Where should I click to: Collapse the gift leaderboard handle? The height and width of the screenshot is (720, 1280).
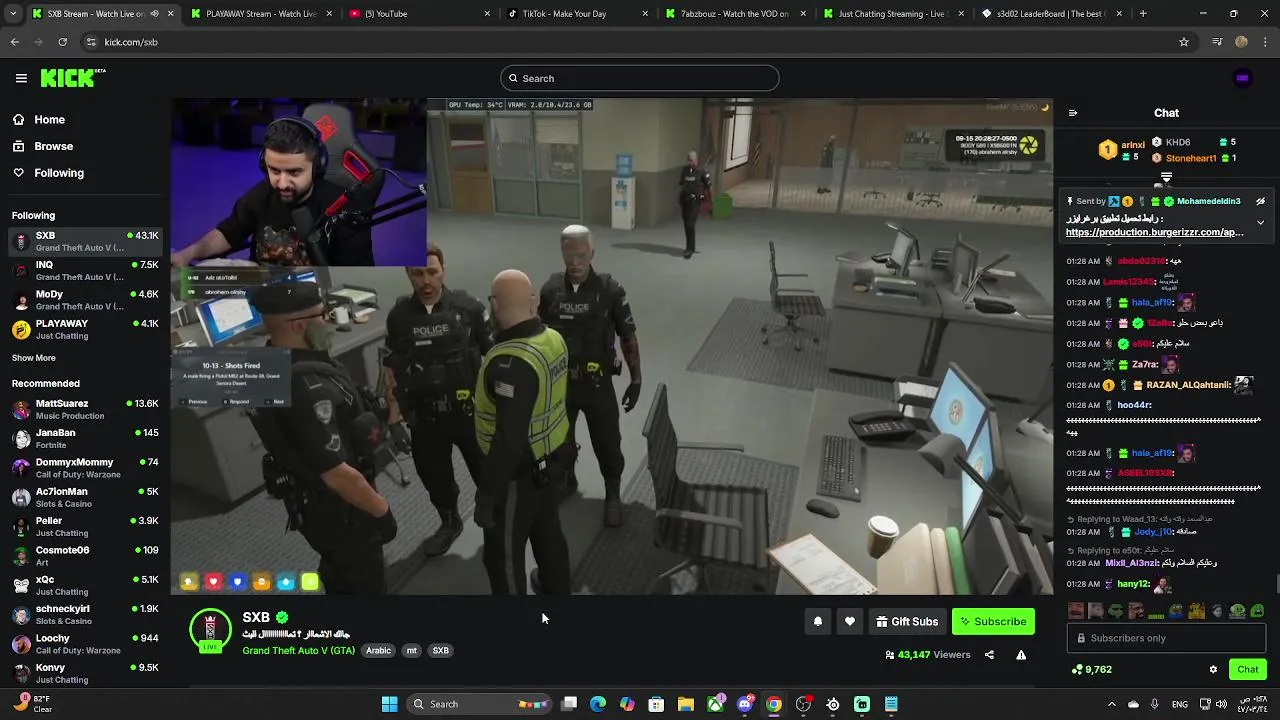[1166, 177]
